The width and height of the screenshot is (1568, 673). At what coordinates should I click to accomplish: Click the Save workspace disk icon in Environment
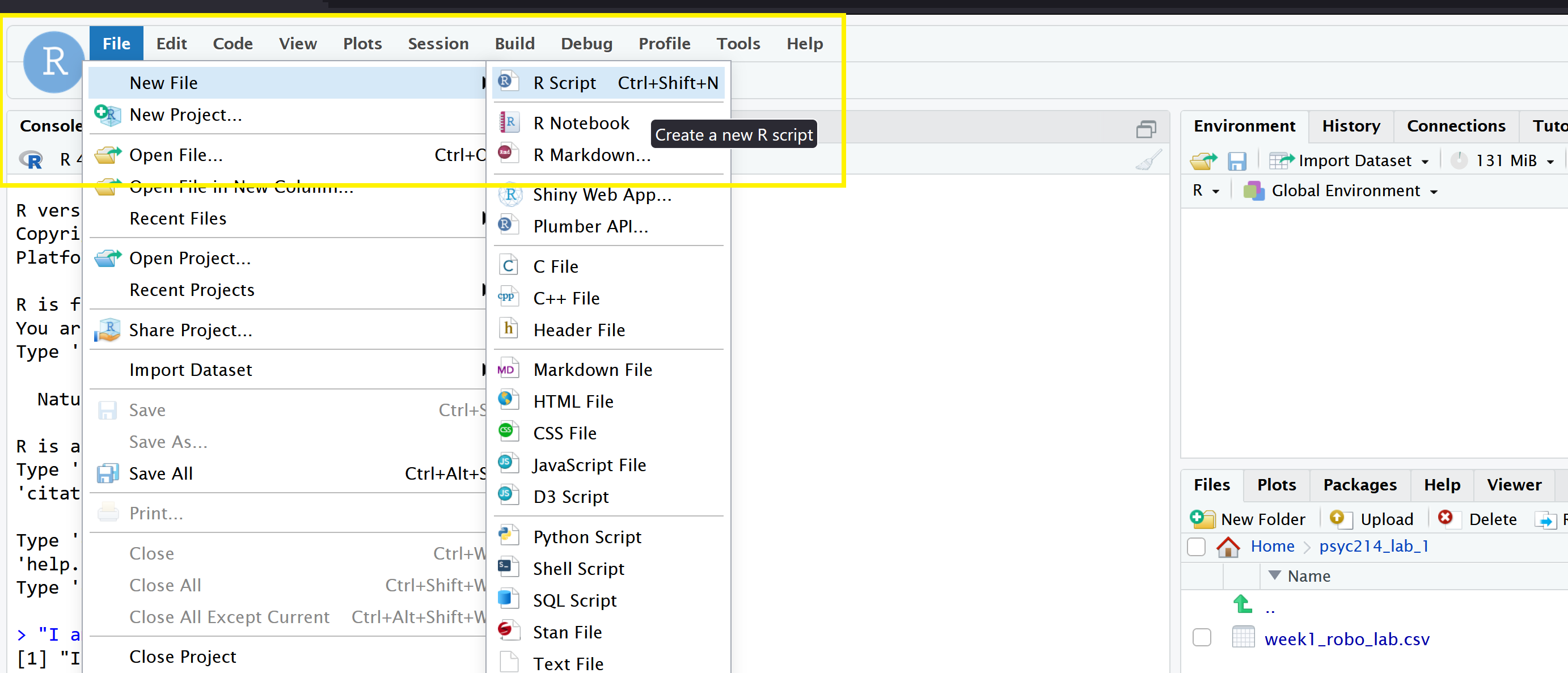[1237, 161]
